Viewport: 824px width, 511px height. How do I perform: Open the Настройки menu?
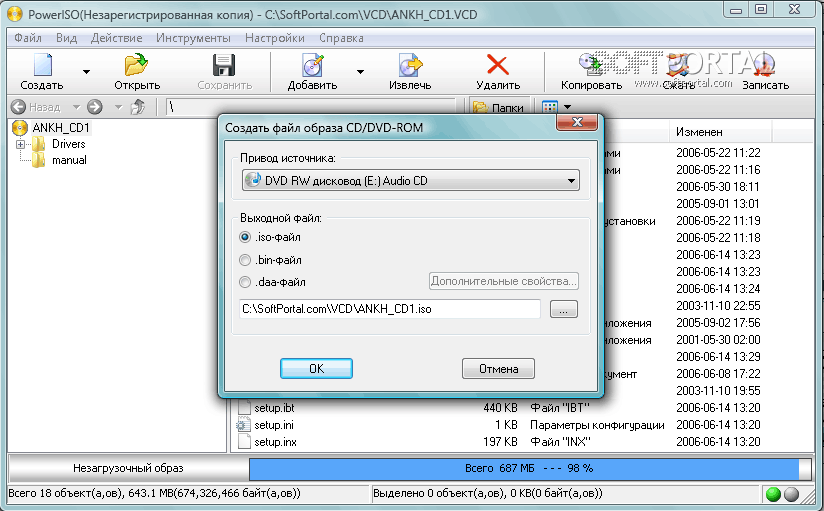click(x=275, y=38)
